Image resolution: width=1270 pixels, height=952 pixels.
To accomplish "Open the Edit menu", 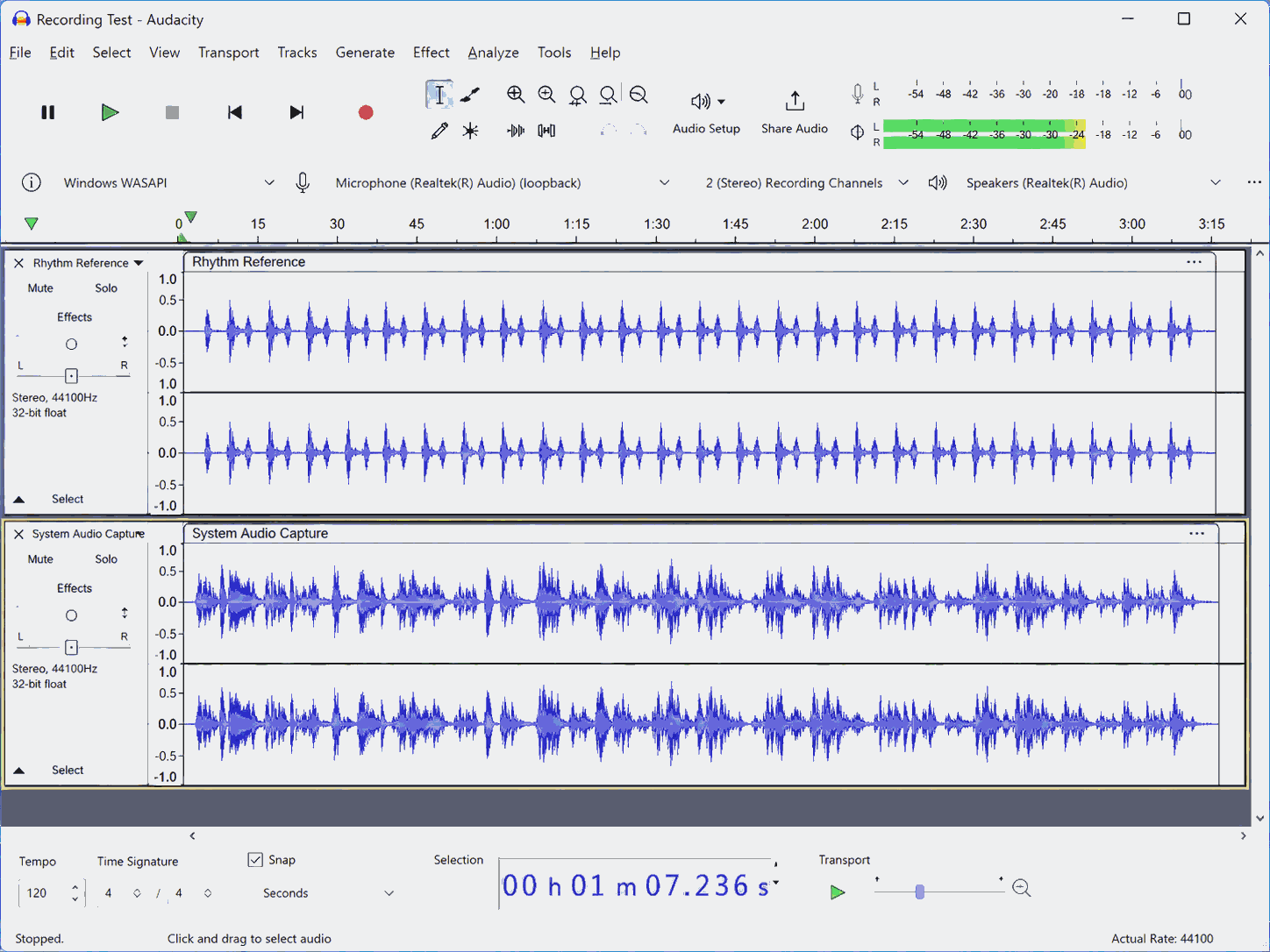I will [x=61, y=53].
